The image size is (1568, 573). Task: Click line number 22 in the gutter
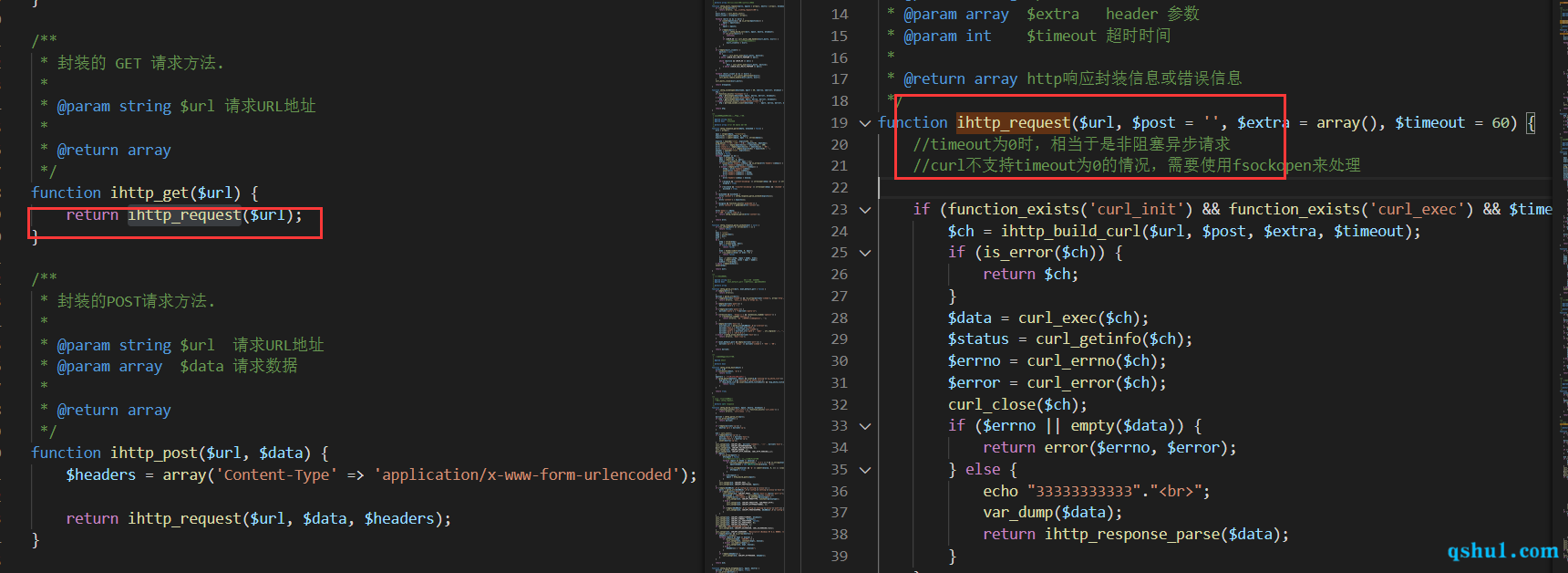pos(840,188)
